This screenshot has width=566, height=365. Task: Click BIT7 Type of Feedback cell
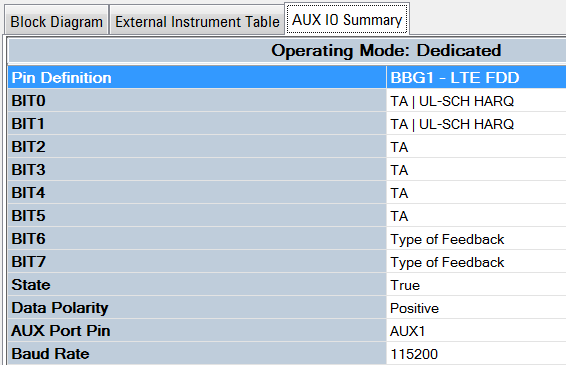[476, 262]
